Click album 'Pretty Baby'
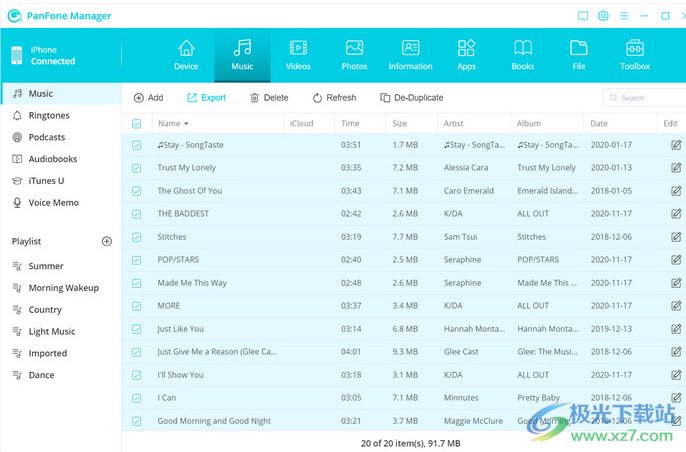686x452 pixels. click(539, 398)
